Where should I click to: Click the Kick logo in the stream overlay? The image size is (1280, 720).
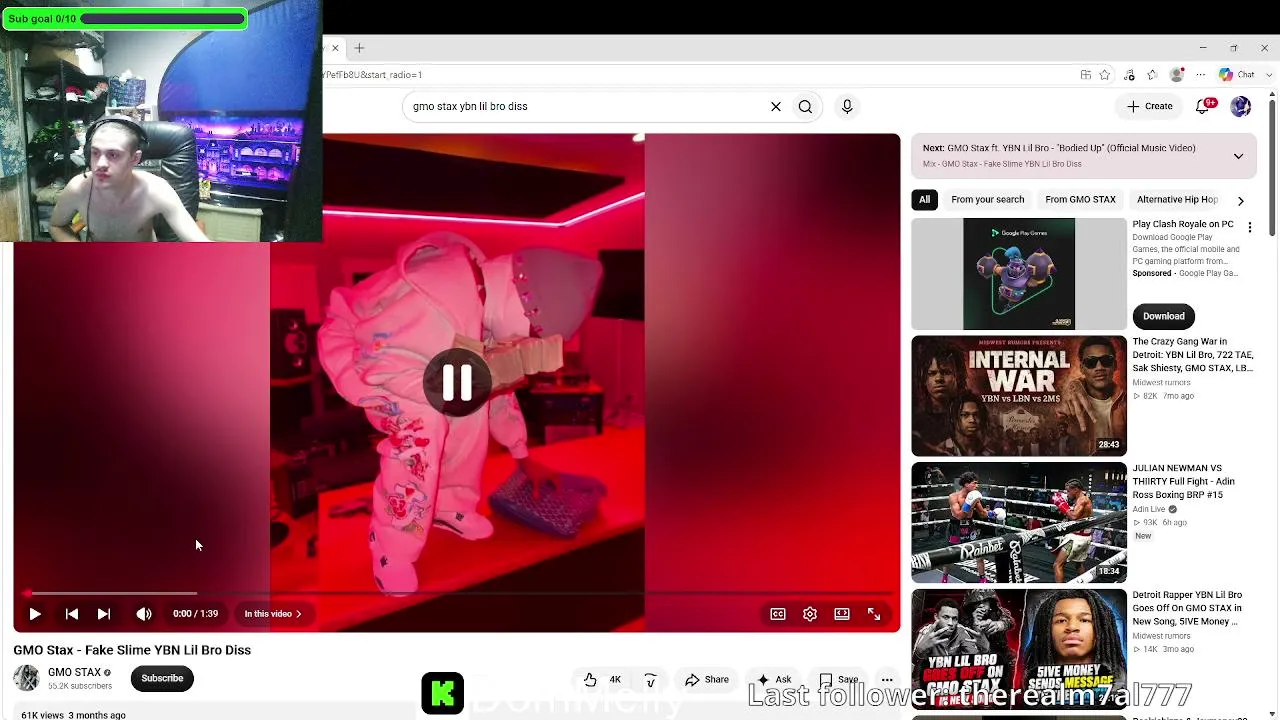[x=442, y=694]
